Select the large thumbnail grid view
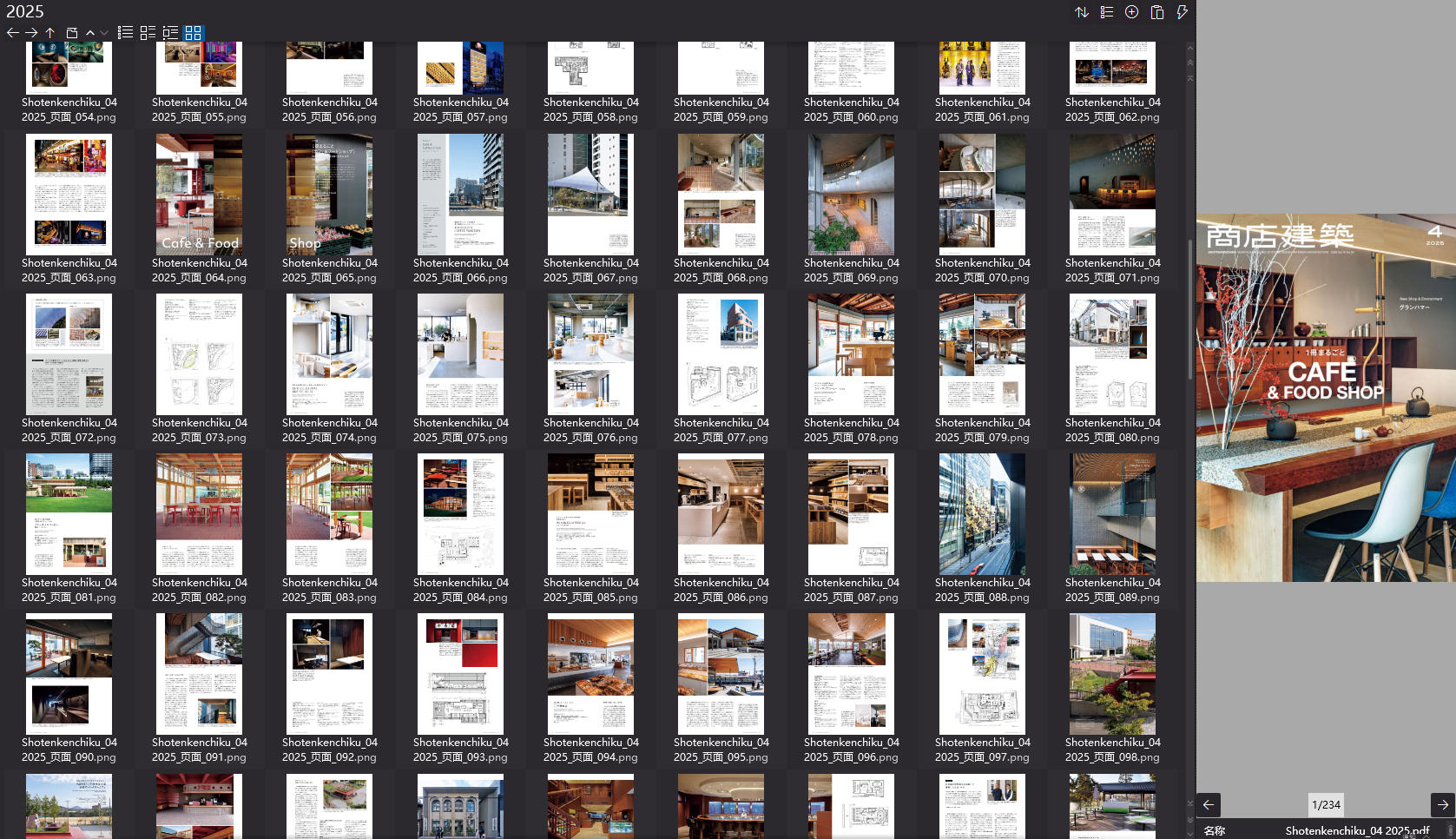 tap(193, 33)
